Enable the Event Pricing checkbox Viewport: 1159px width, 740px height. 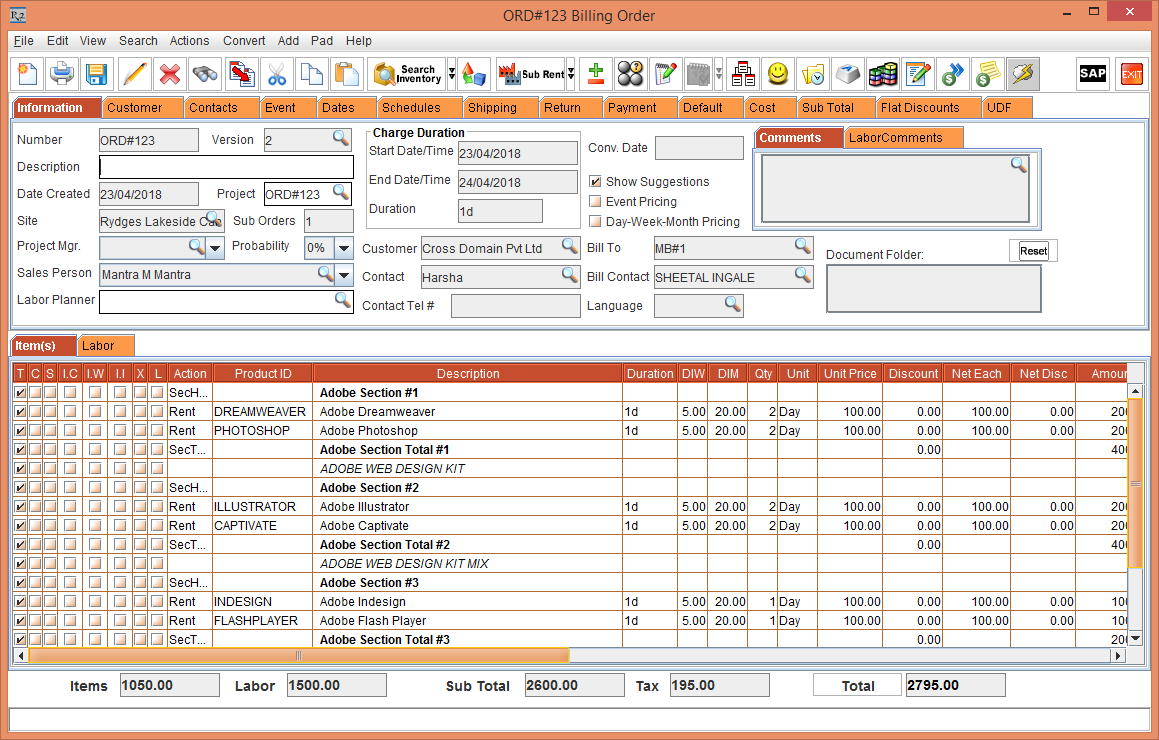point(596,202)
